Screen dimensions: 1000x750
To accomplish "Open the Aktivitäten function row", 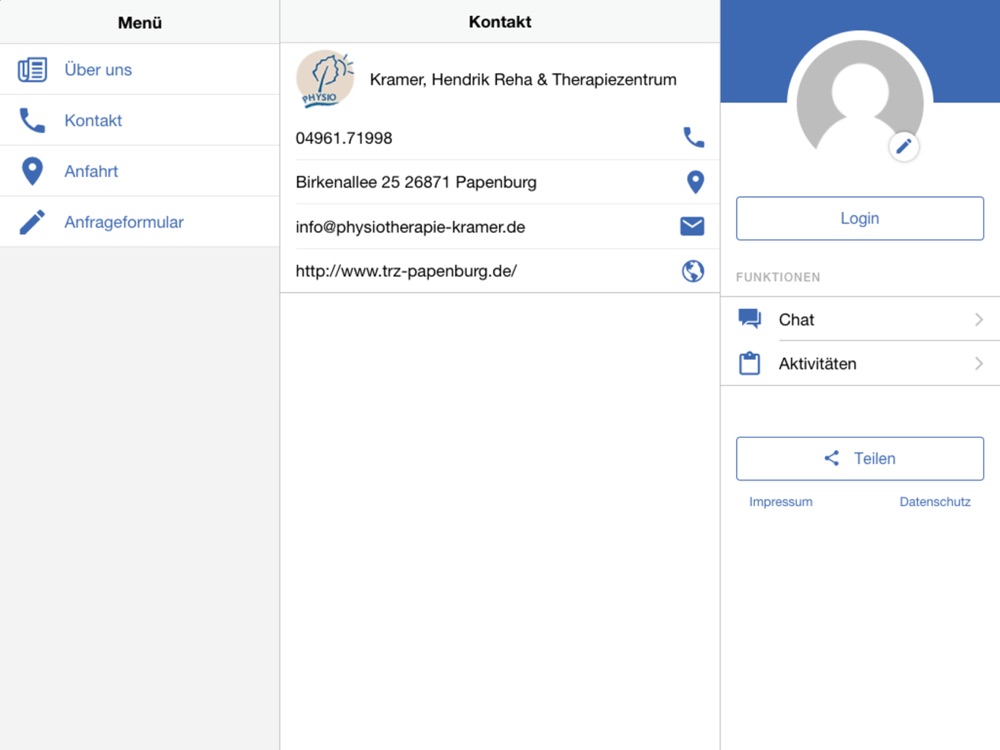I will point(860,364).
